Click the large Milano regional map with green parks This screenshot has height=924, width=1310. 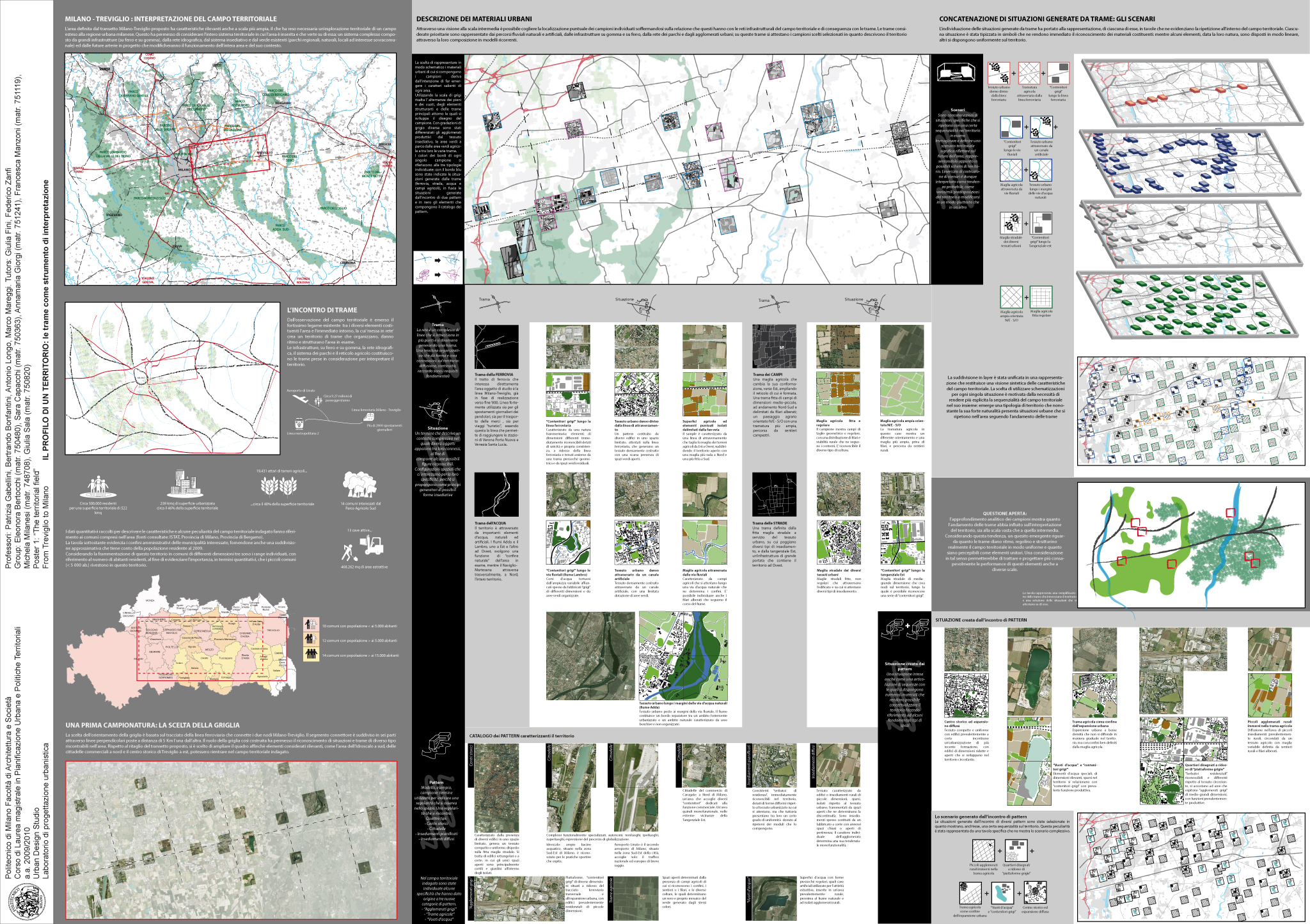[x=230, y=169]
